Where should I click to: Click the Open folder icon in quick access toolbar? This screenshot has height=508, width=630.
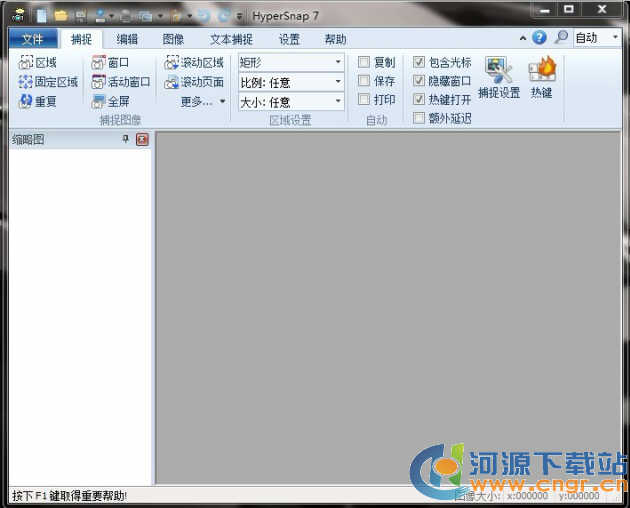(x=61, y=16)
